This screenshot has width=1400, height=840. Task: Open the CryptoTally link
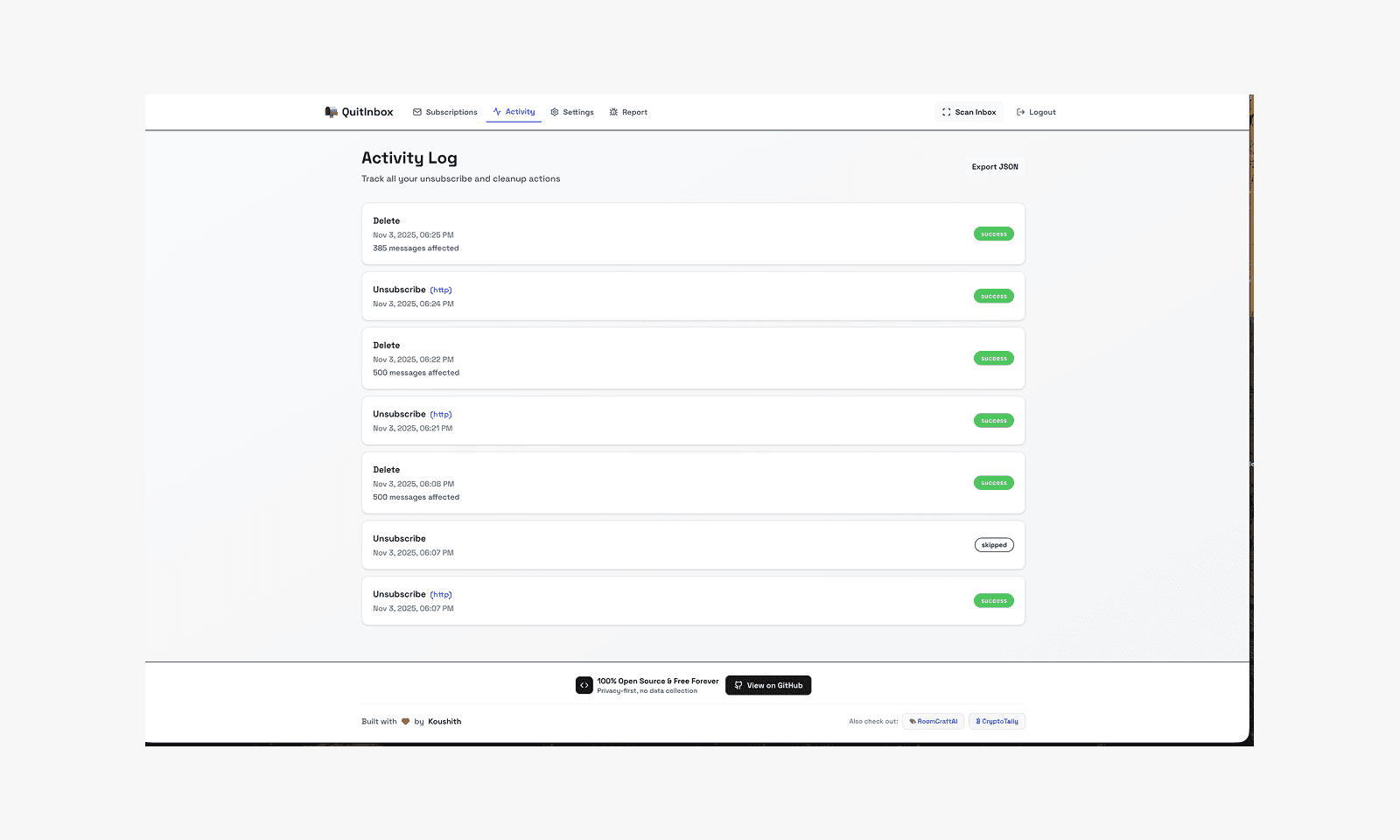tap(997, 721)
